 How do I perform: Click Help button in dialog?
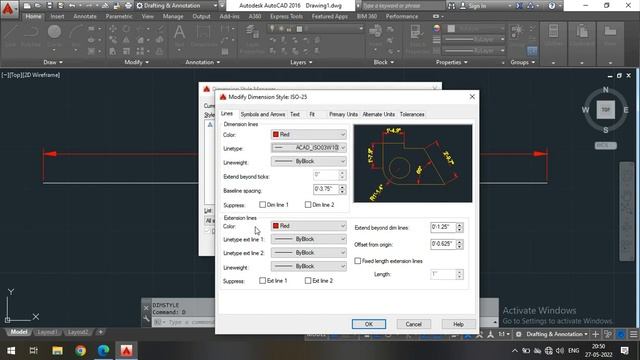[x=458, y=324]
